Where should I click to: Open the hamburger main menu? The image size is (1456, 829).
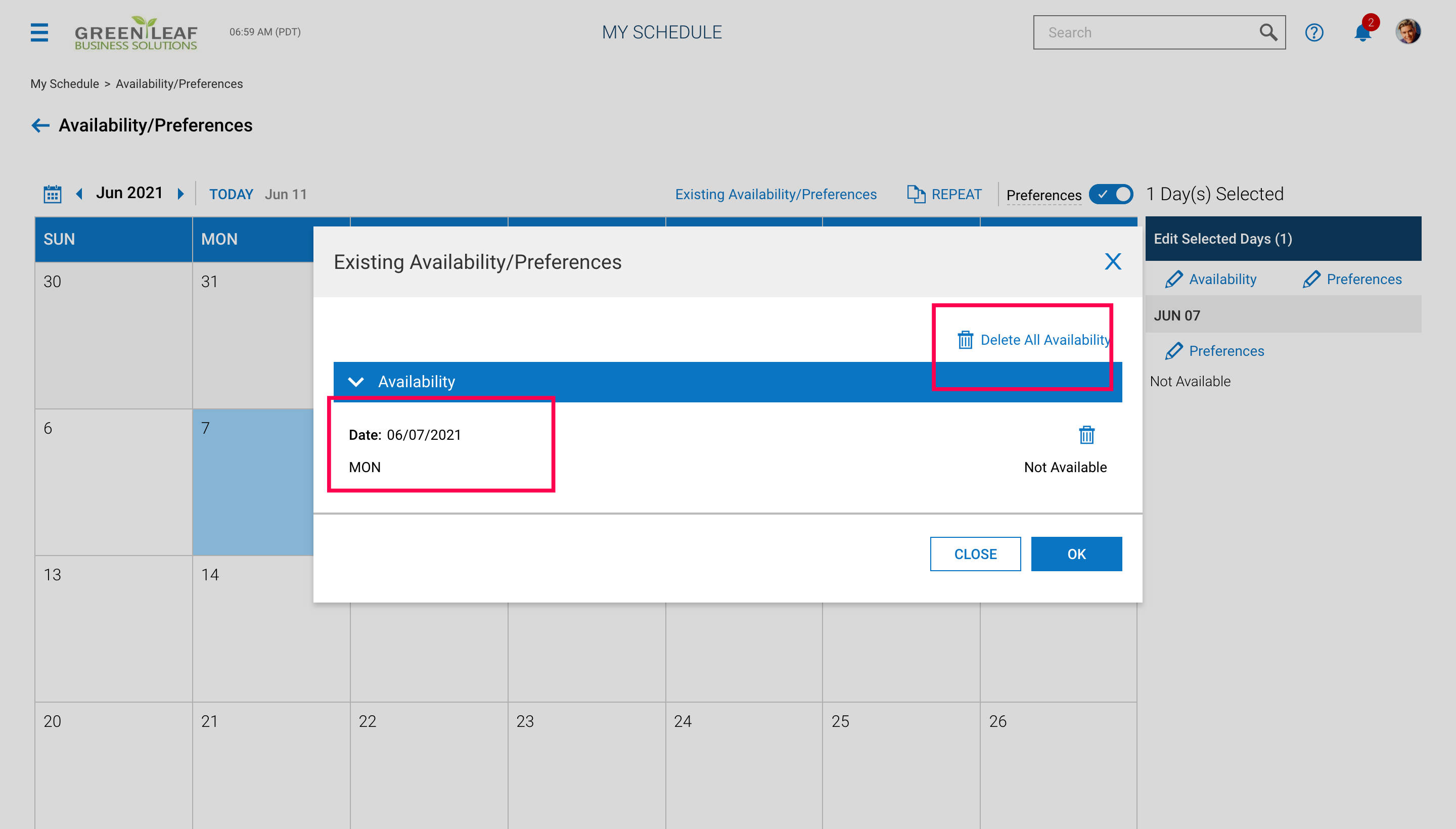[39, 32]
